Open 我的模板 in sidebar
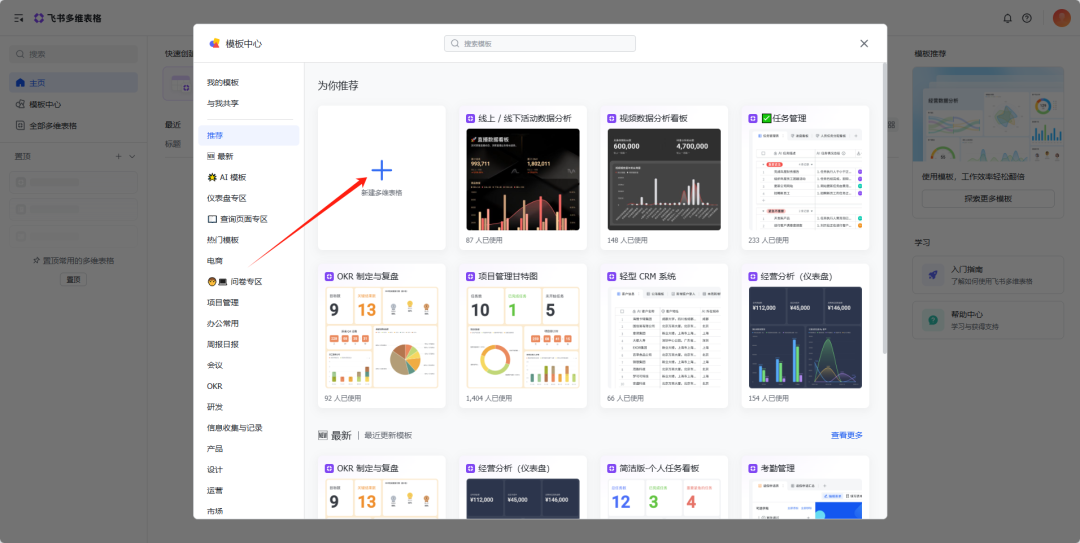 [223, 82]
